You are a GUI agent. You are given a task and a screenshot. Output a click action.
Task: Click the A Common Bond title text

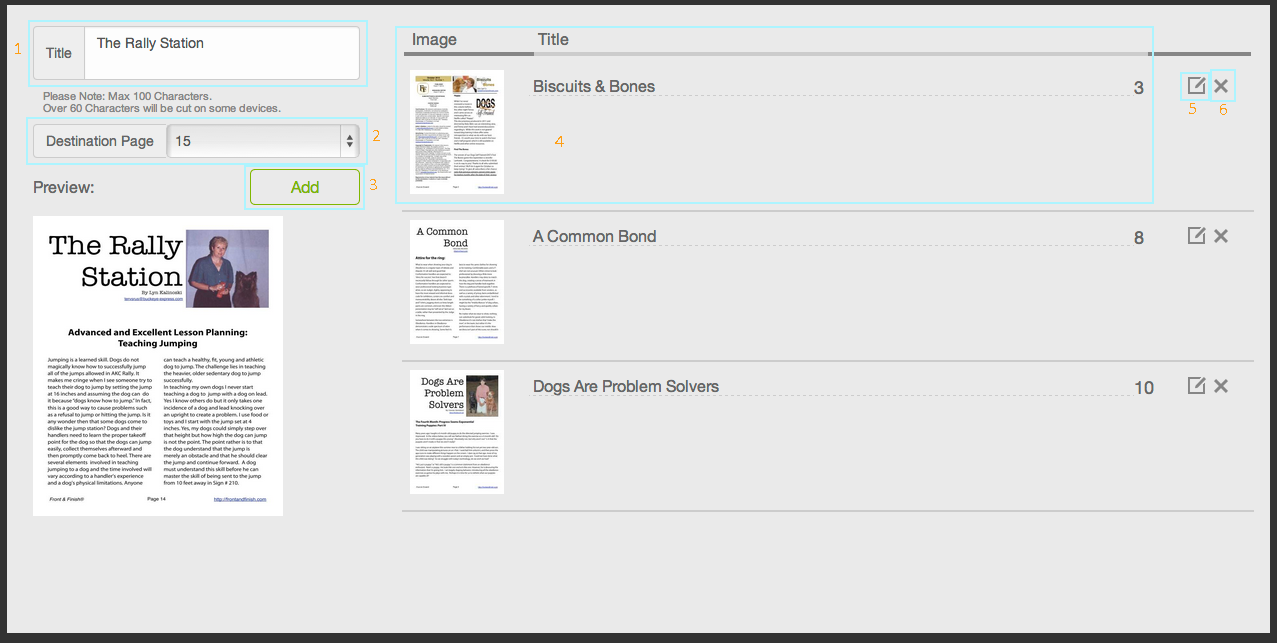595,237
